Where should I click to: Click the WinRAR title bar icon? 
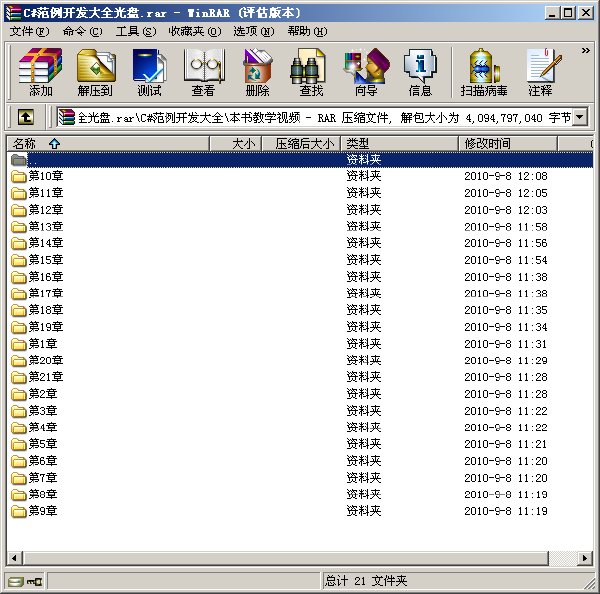[x=13, y=13]
